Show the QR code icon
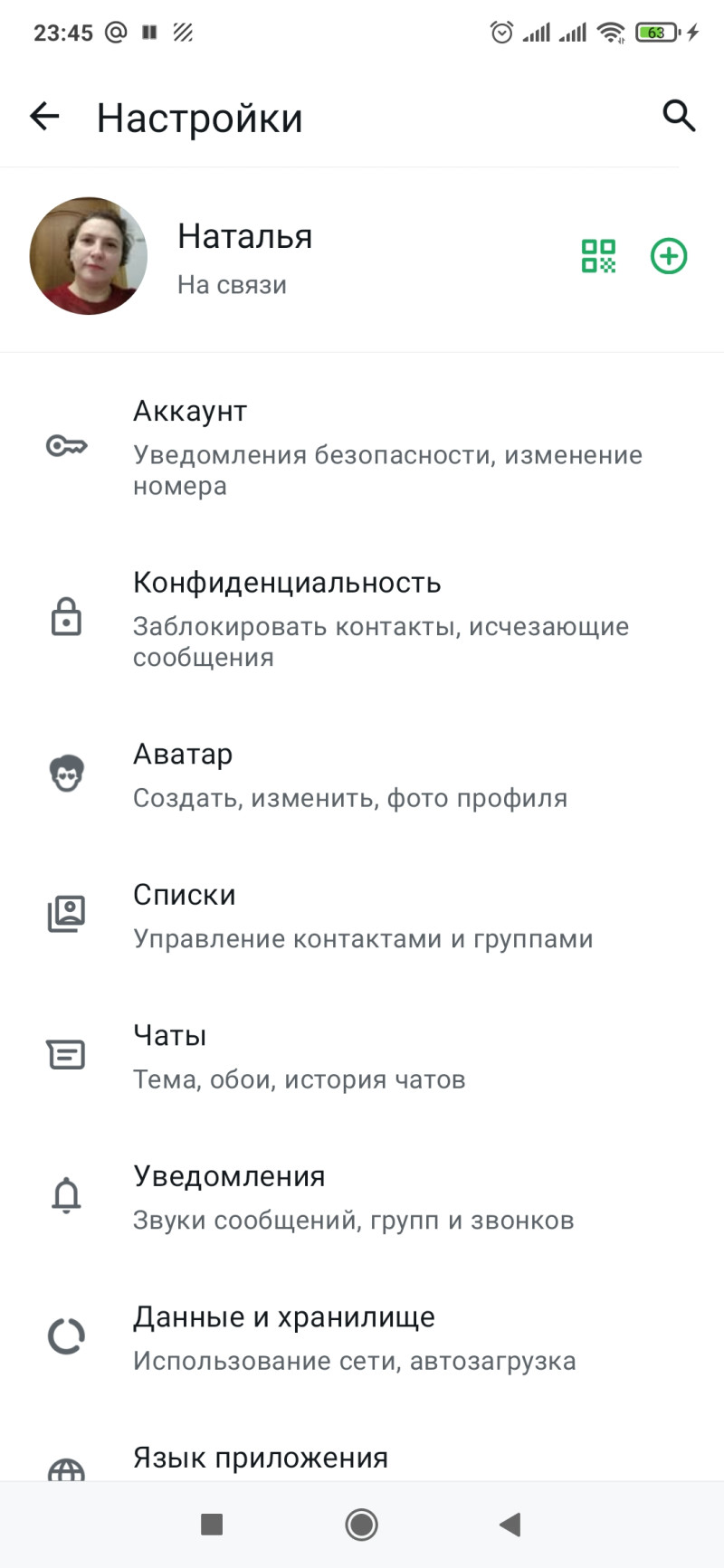Image resolution: width=724 pixels, height=1568 pixels. [x=598, y=256]
